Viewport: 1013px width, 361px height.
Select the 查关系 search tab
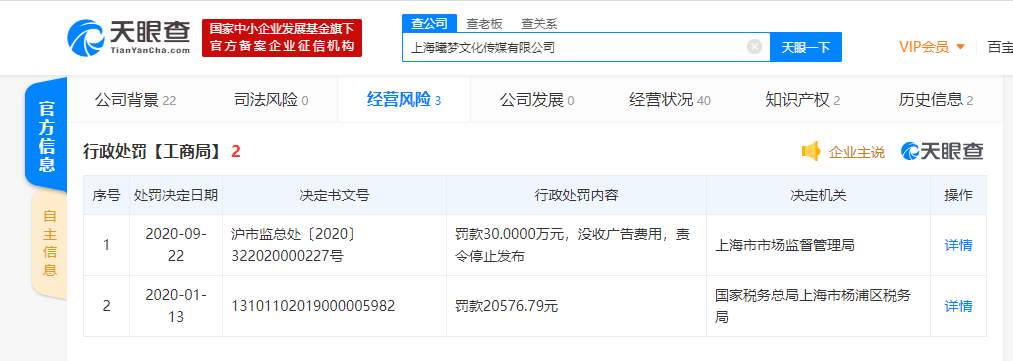[539, 24]
